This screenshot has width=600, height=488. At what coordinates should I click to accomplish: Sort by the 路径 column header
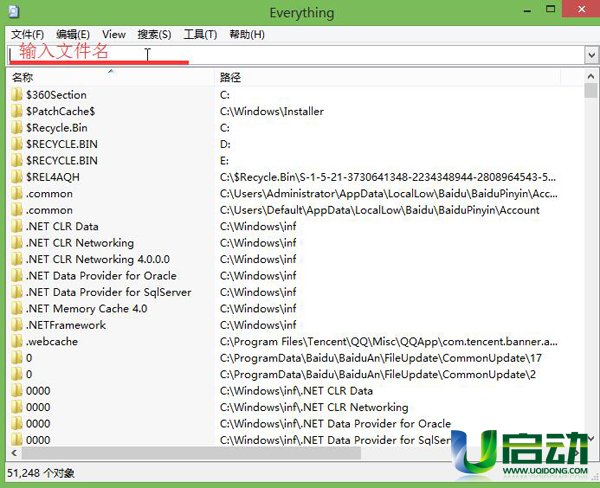tap(387, 77)
